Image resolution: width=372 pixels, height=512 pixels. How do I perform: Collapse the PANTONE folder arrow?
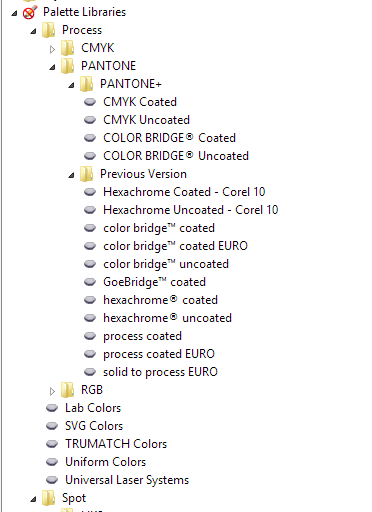[52, 68]
